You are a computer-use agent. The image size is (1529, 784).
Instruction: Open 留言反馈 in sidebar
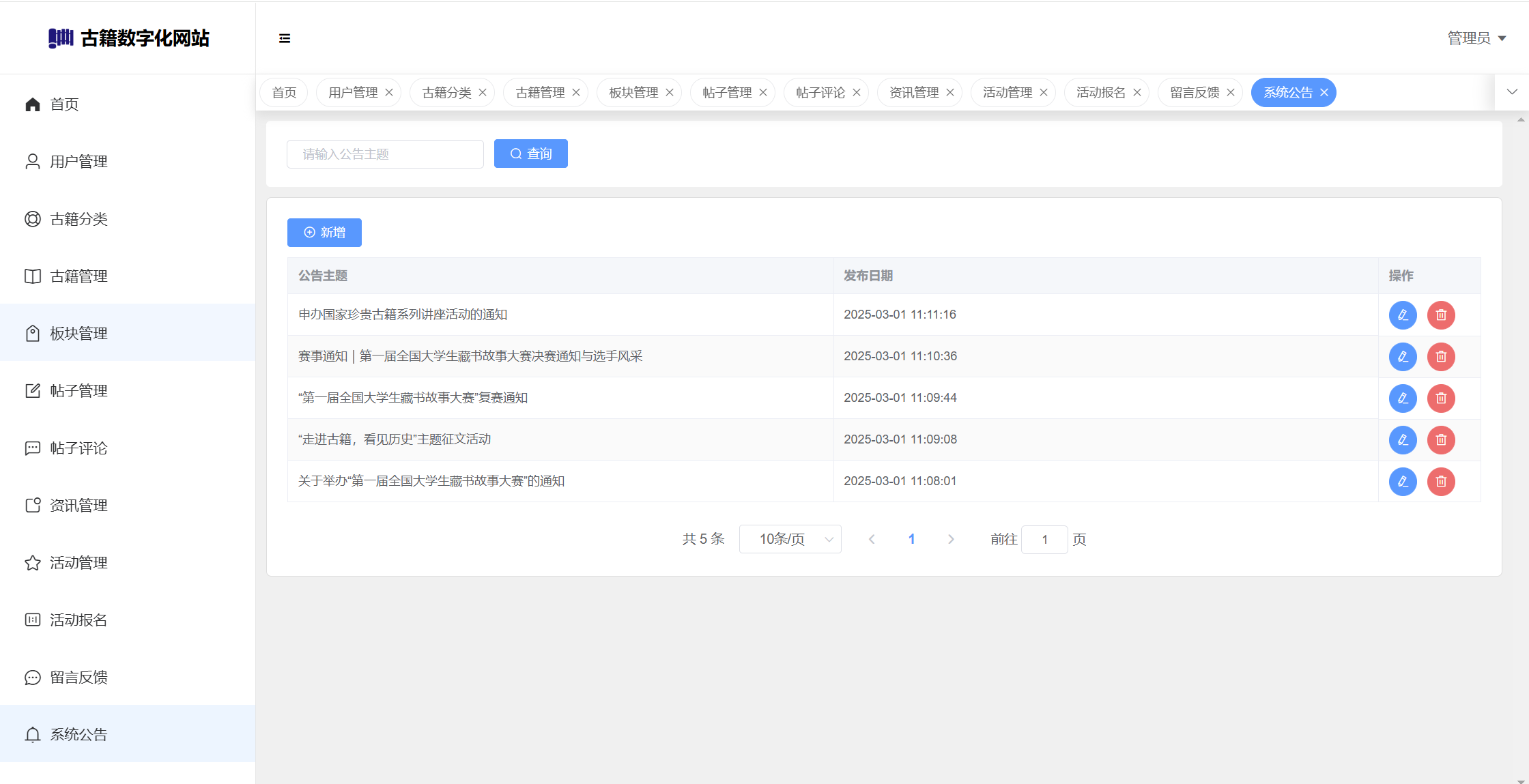[x=78, y=678]
